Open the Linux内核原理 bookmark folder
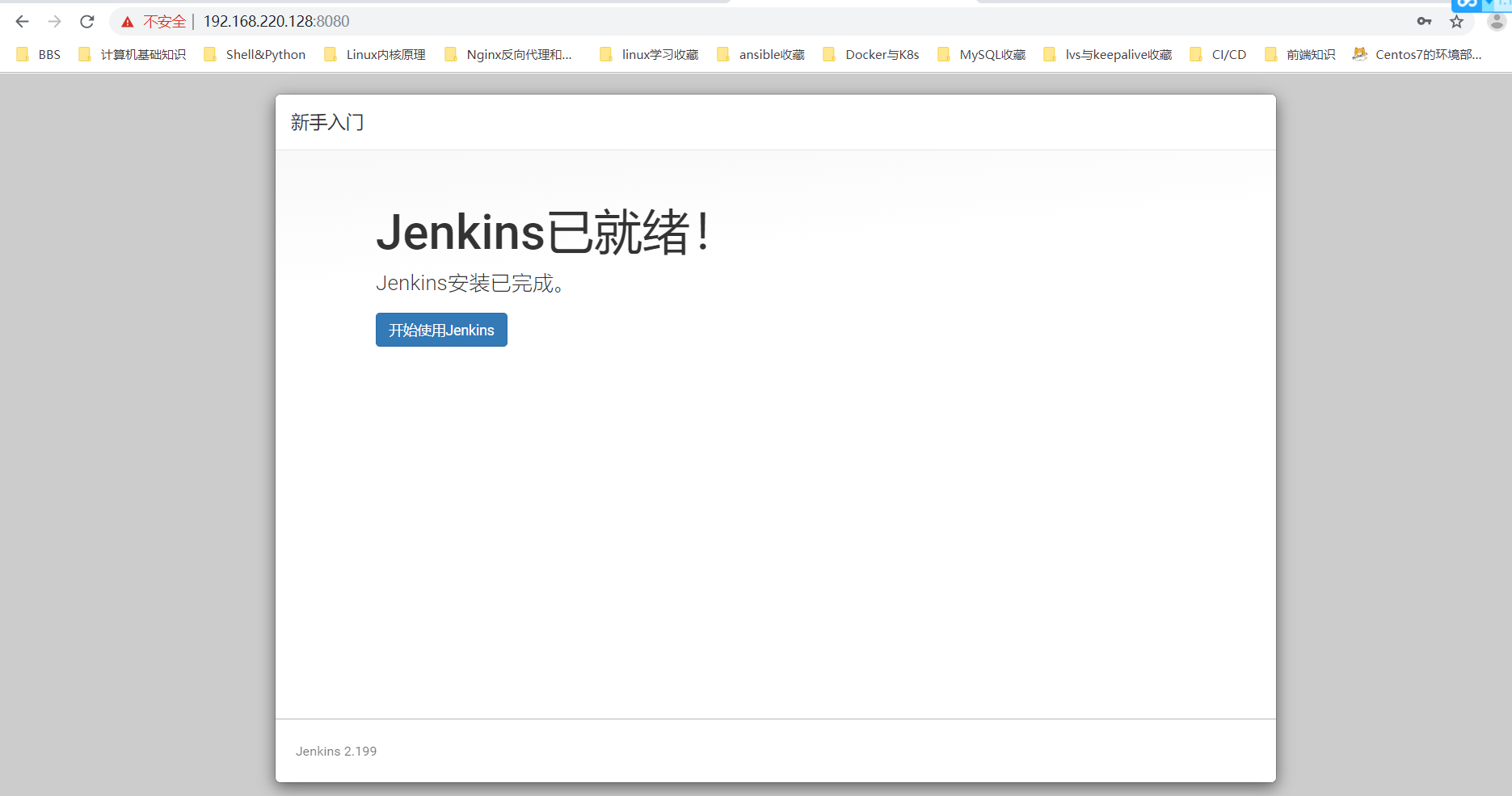 [375, 54]
